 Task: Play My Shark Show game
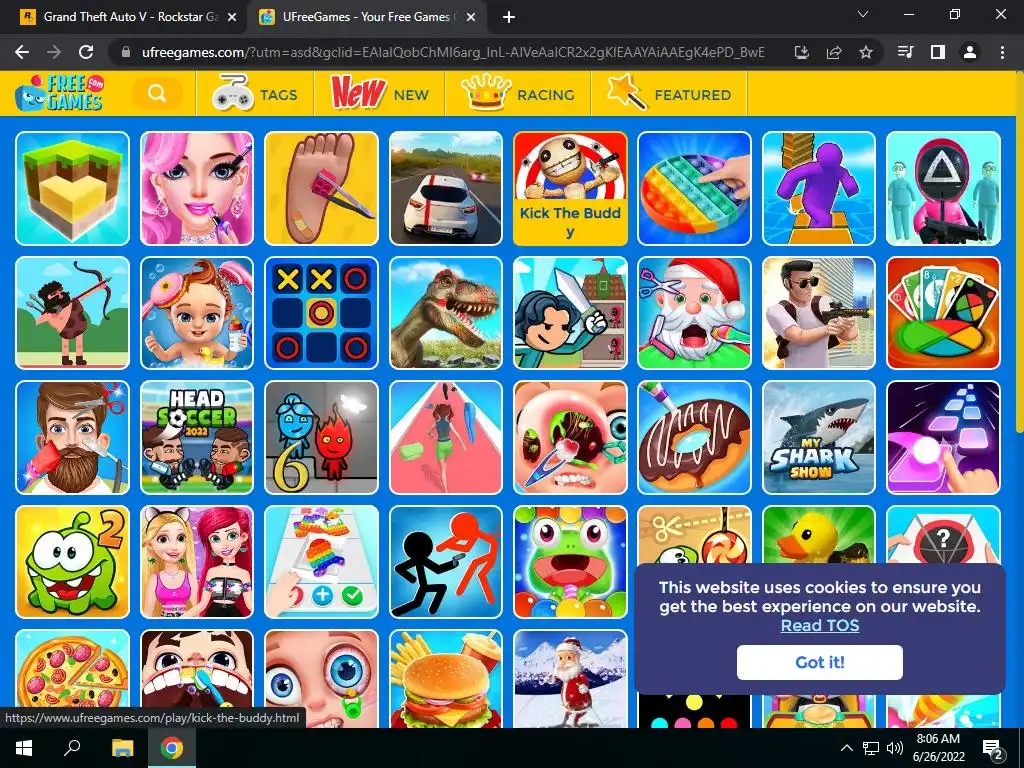pyautogui.click(x=819, y=438)
